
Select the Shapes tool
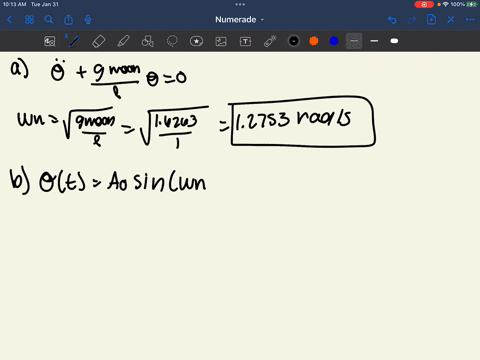(x=148, y=41)
